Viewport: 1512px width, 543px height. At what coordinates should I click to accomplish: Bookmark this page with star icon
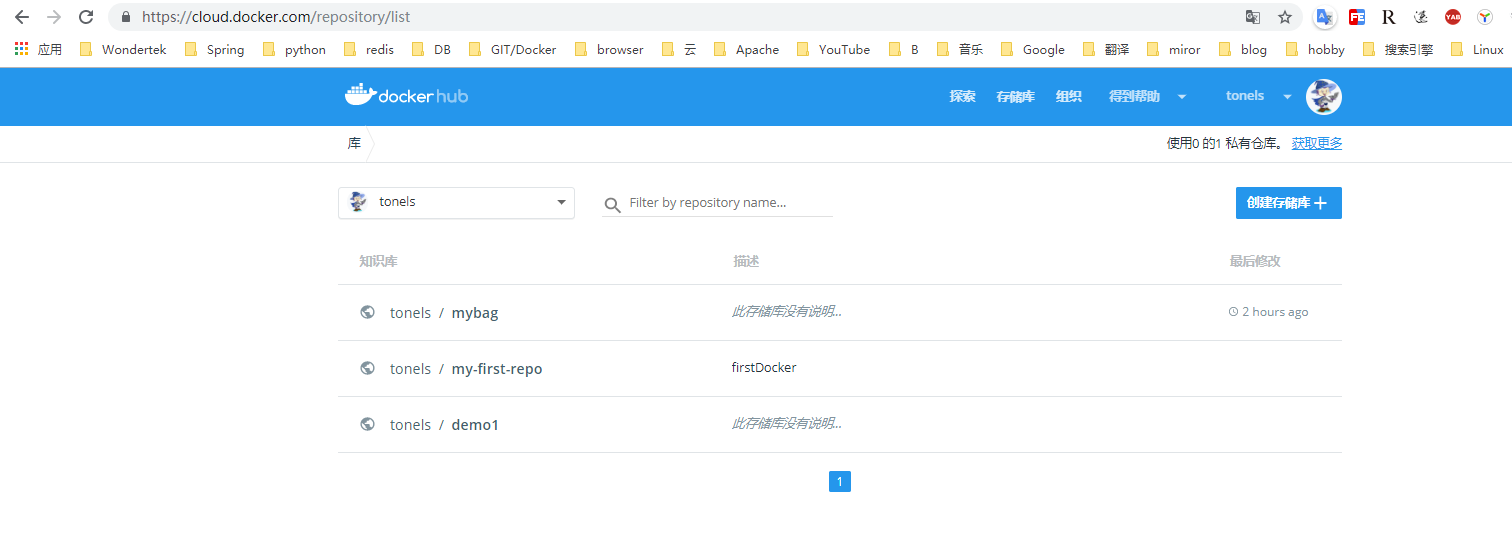(x=1285, y=17)
